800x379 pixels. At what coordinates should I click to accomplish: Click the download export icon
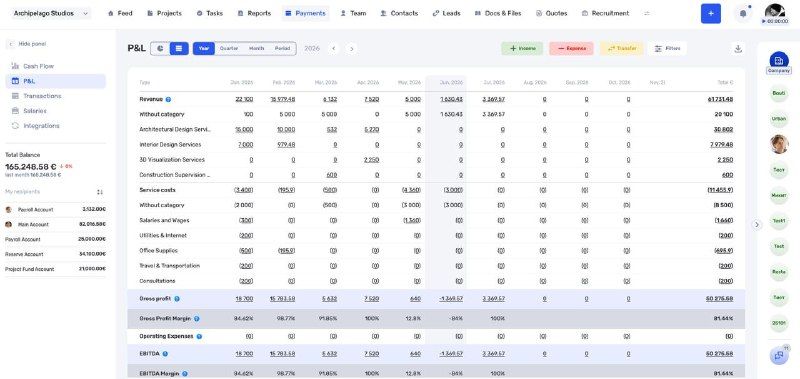pos(738,48)
